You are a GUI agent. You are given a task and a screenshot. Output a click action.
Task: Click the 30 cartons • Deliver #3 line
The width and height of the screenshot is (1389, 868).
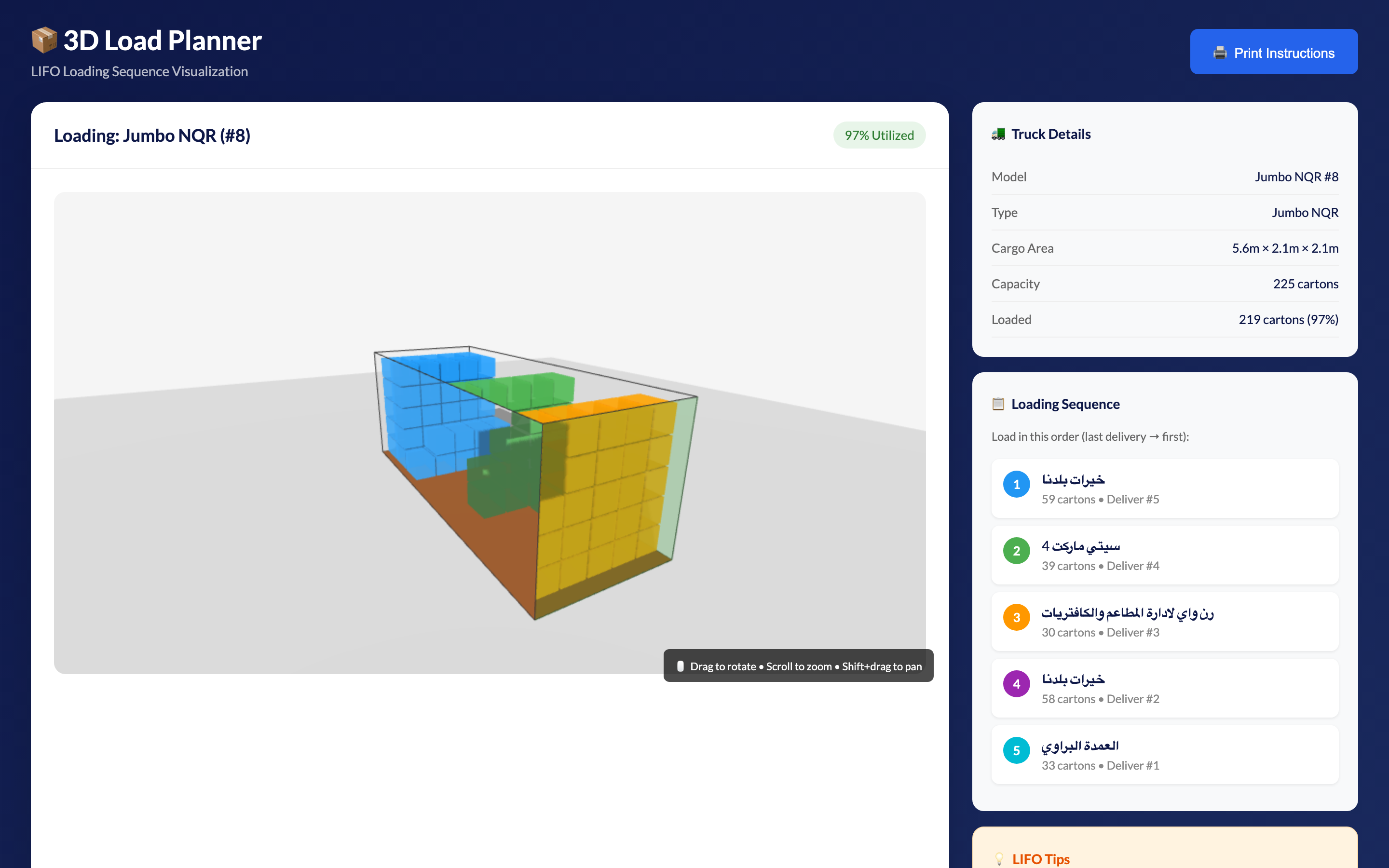click(x=1100, y=632)
